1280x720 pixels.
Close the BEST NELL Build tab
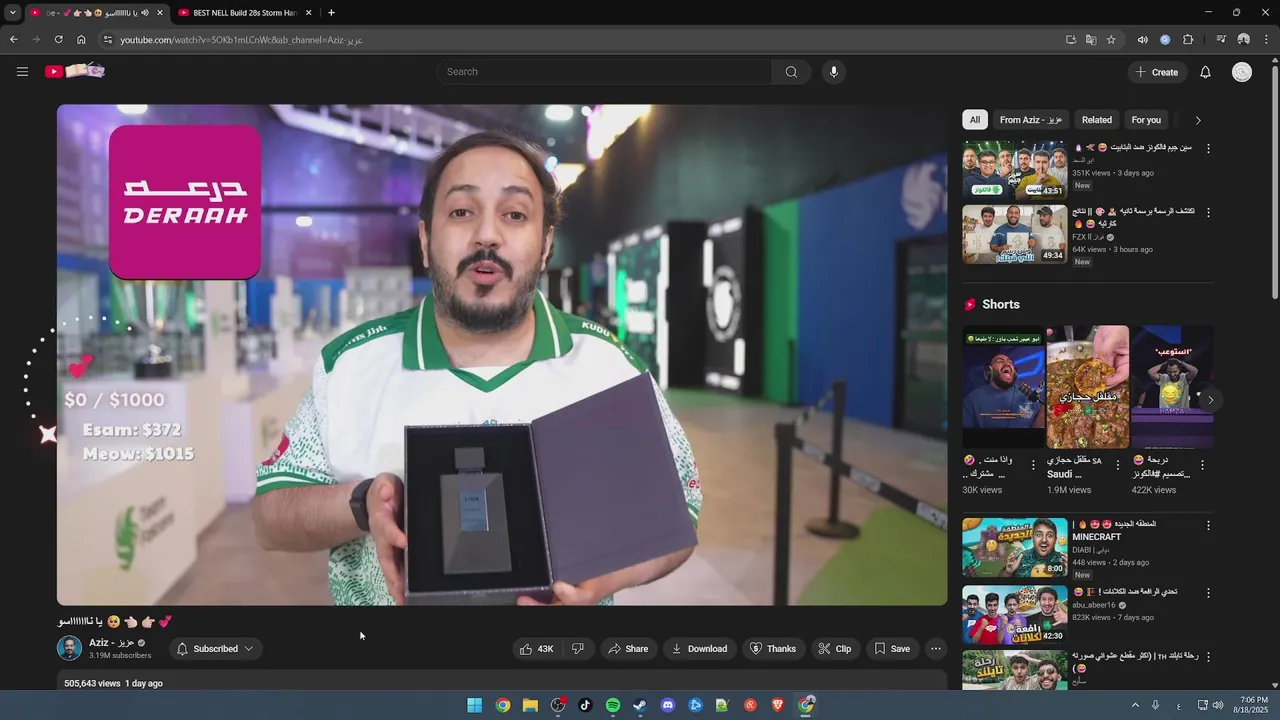pos(308,13)
